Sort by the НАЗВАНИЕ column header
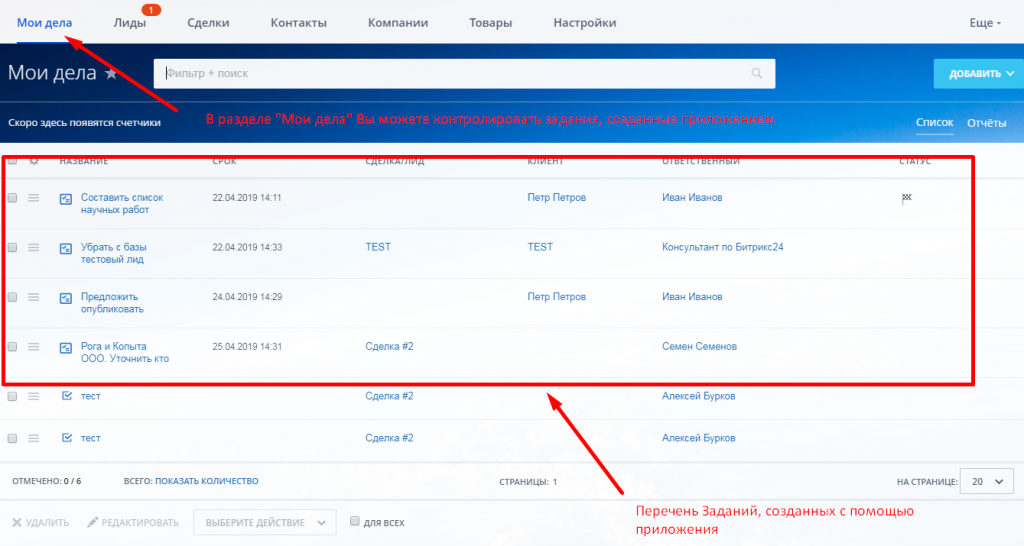The image size is (1024, 546). pos(84,161)
